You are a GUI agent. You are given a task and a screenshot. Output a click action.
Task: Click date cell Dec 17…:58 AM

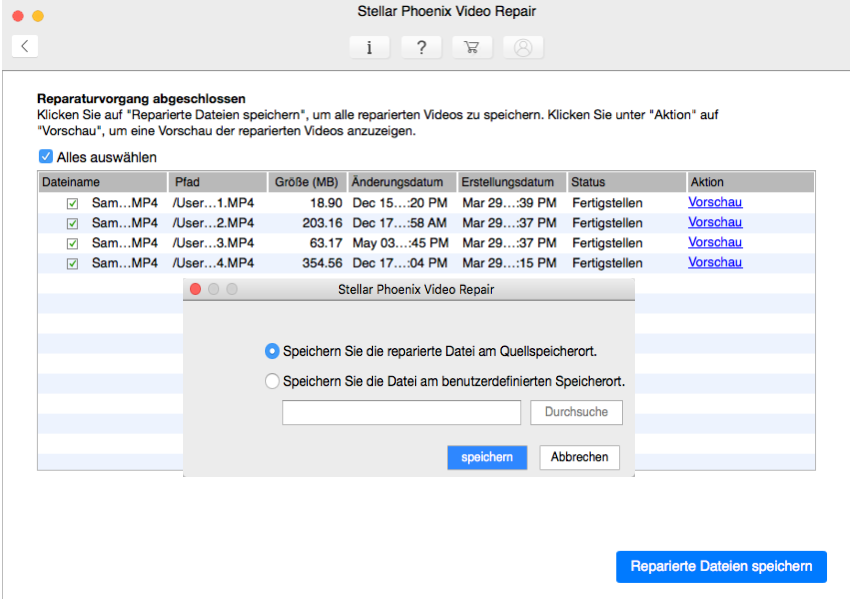pyautogui.click(x=400, y=223)
